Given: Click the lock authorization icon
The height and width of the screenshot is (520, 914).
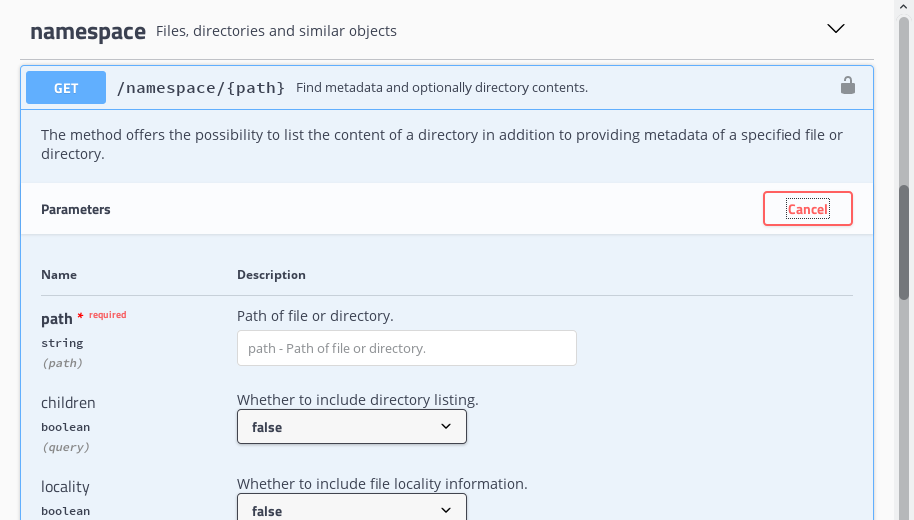Looking at the screenshot, I should [x=847, y=86].
